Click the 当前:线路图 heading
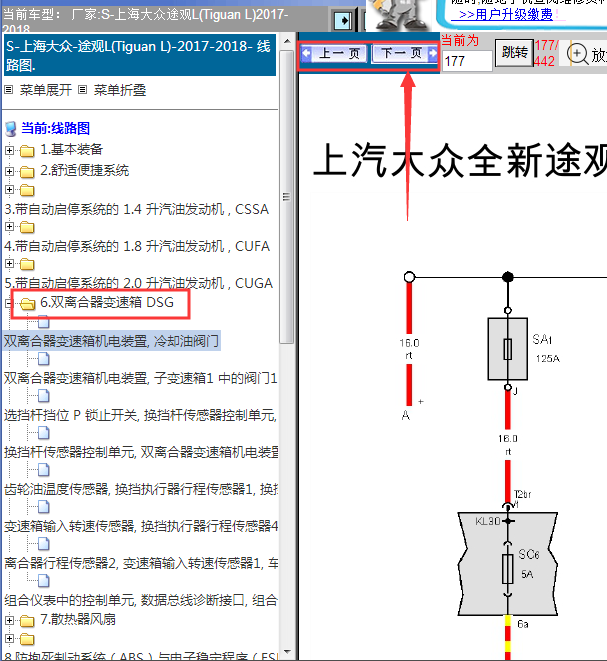The image size is (607, 661). [x=56, y=128]
